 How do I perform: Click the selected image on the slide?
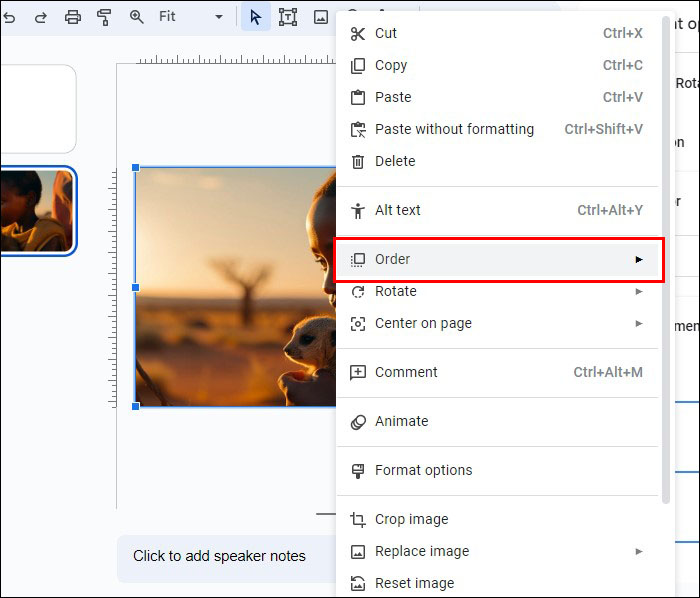click(236, 287)
